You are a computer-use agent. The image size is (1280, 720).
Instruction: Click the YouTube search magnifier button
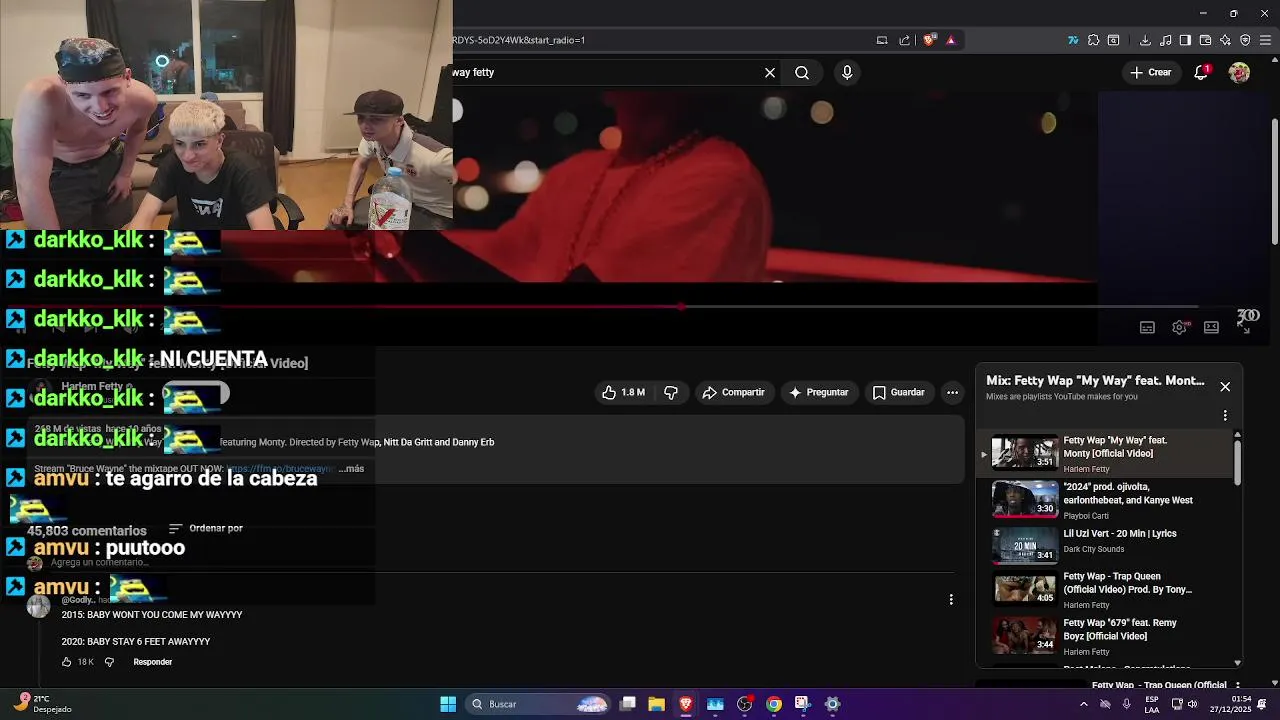pyautogui.click(x=802, y=73)
